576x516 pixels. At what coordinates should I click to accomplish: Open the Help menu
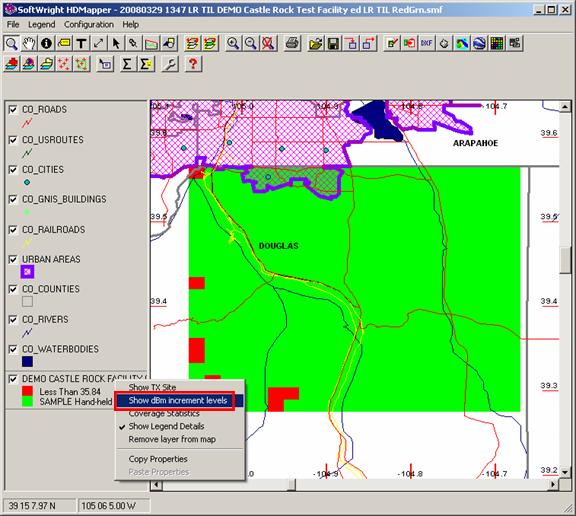click(x=130, y=25)
